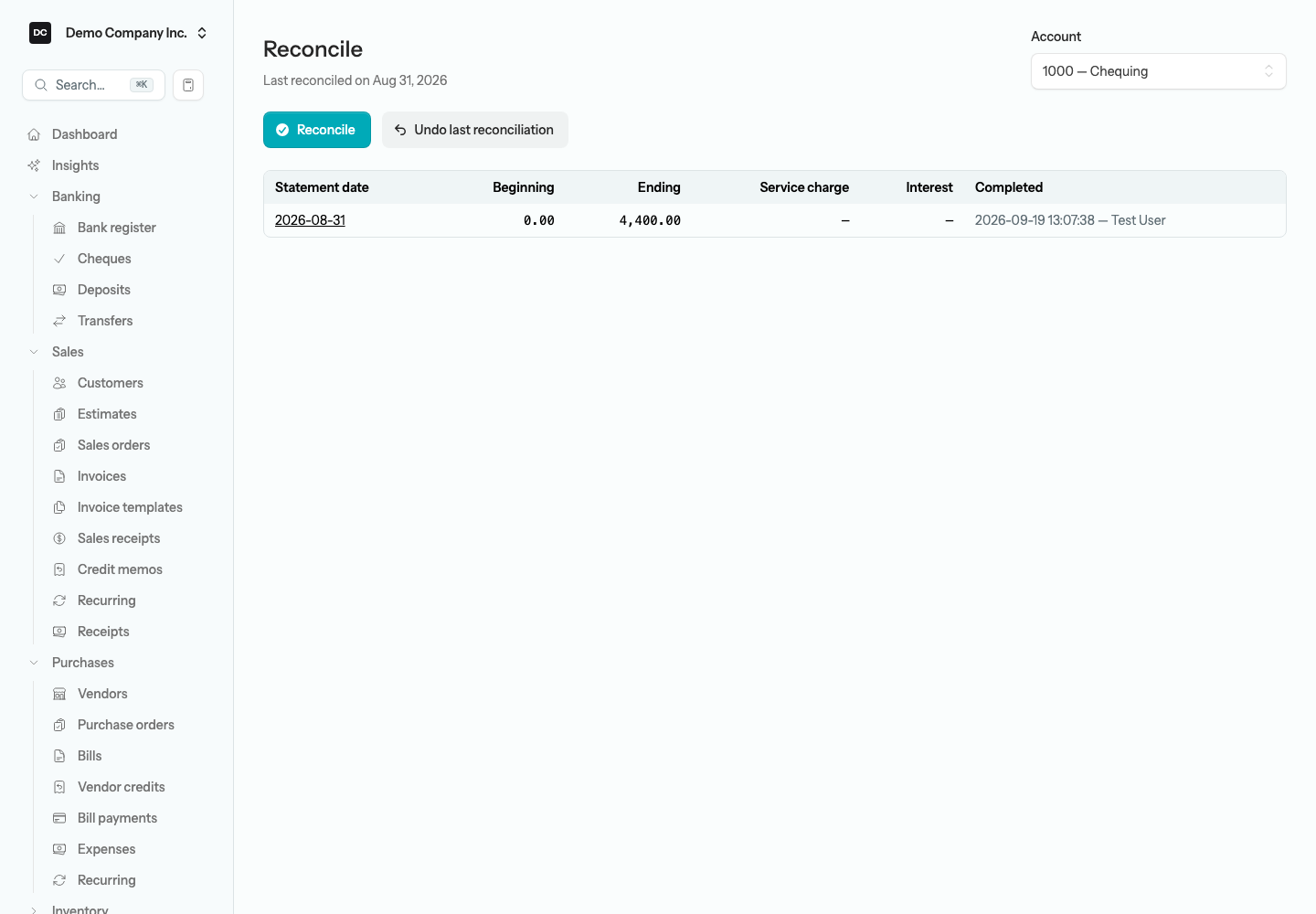Click Undo last reconciliation
Screen dimensions: 1316x914
pos(475,130)
